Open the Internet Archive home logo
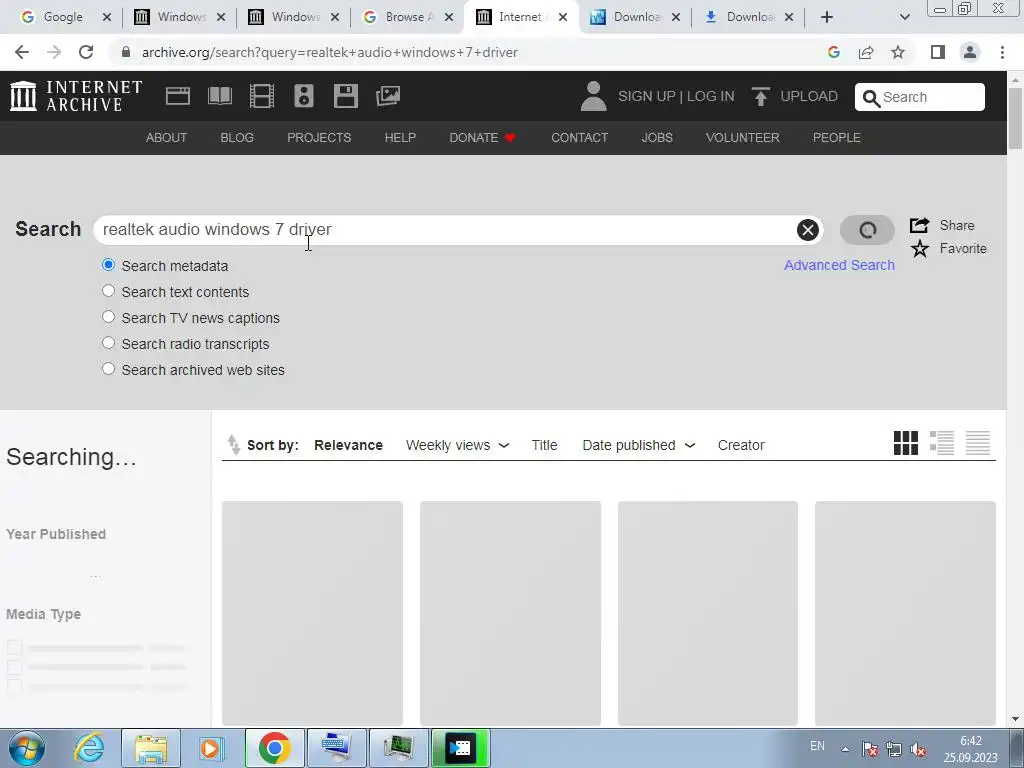The image size is (1024, 768). 76,96
